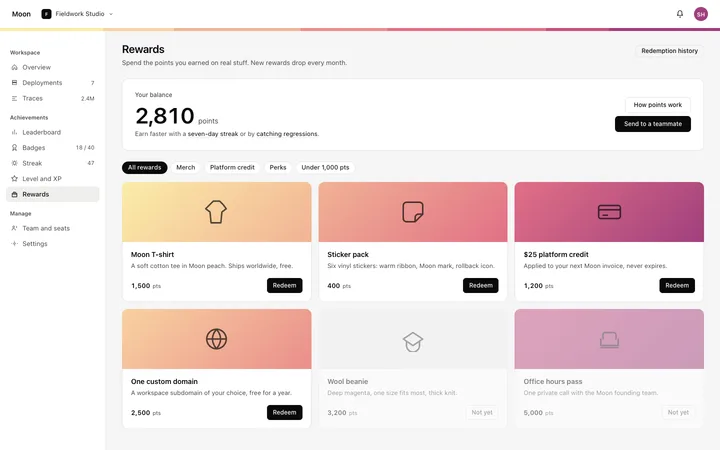The height and width of the screenshot is (450, 720).
Task: Click the Streak count of 47
Action: [91, 163]
